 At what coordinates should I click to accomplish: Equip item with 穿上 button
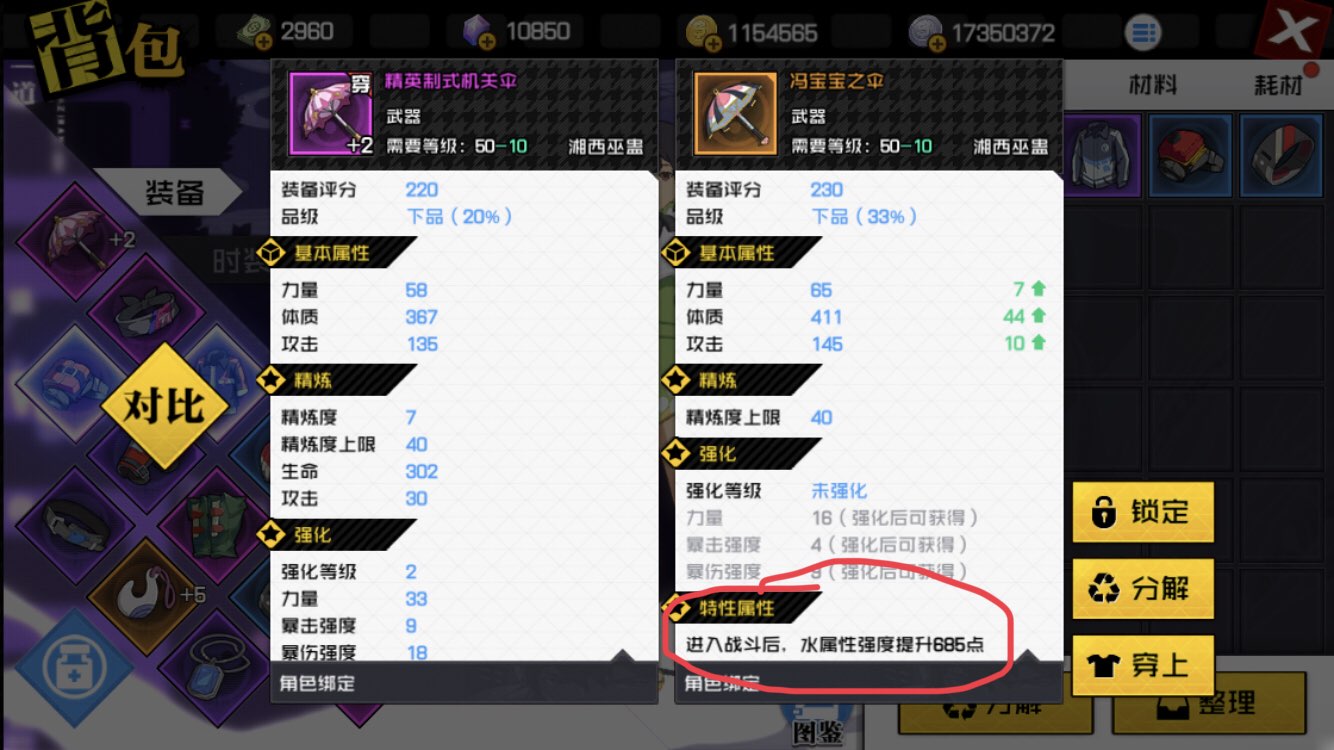(1142, 666)
